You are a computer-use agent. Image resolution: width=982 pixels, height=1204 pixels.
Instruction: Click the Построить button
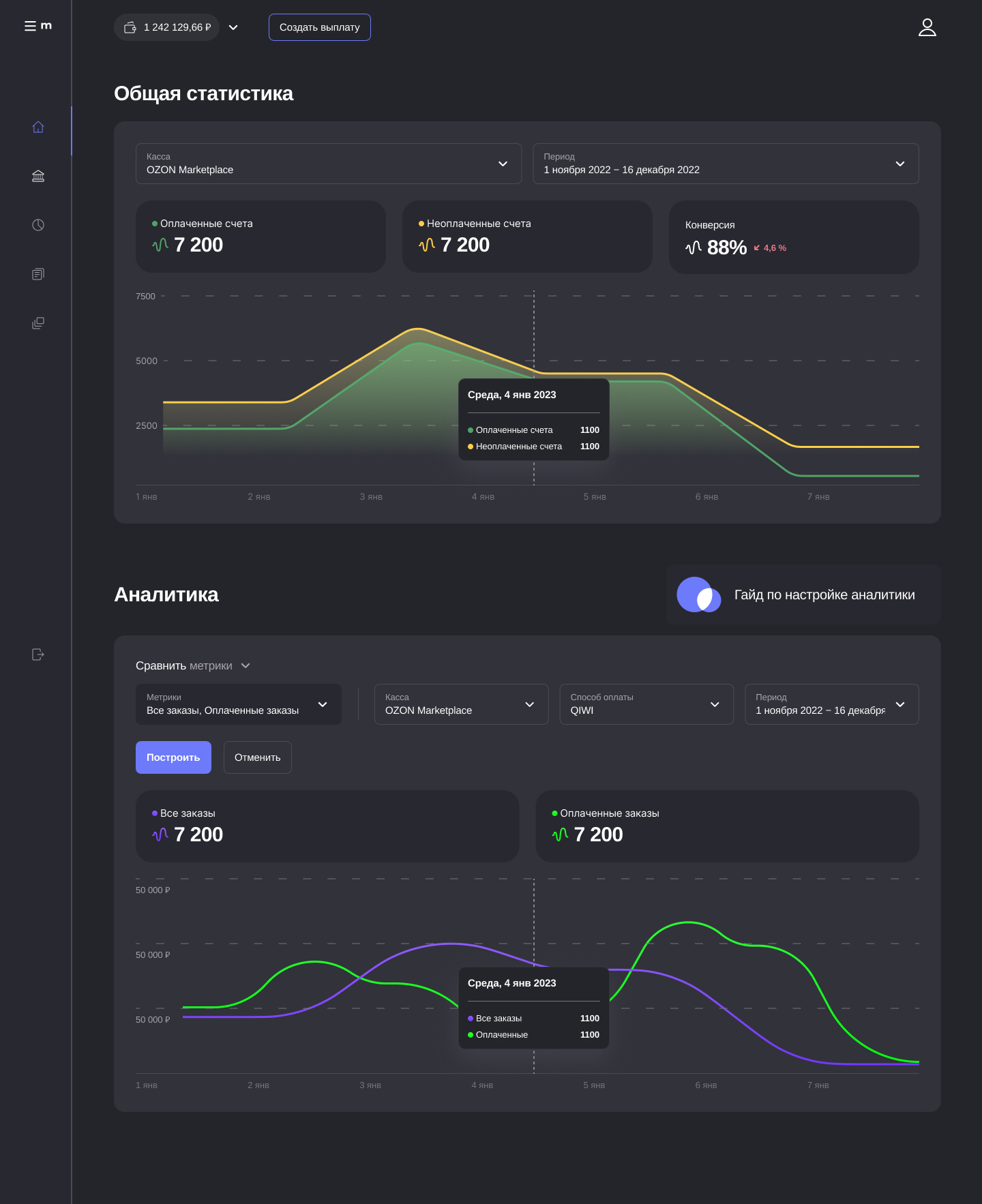click(173, 757)
